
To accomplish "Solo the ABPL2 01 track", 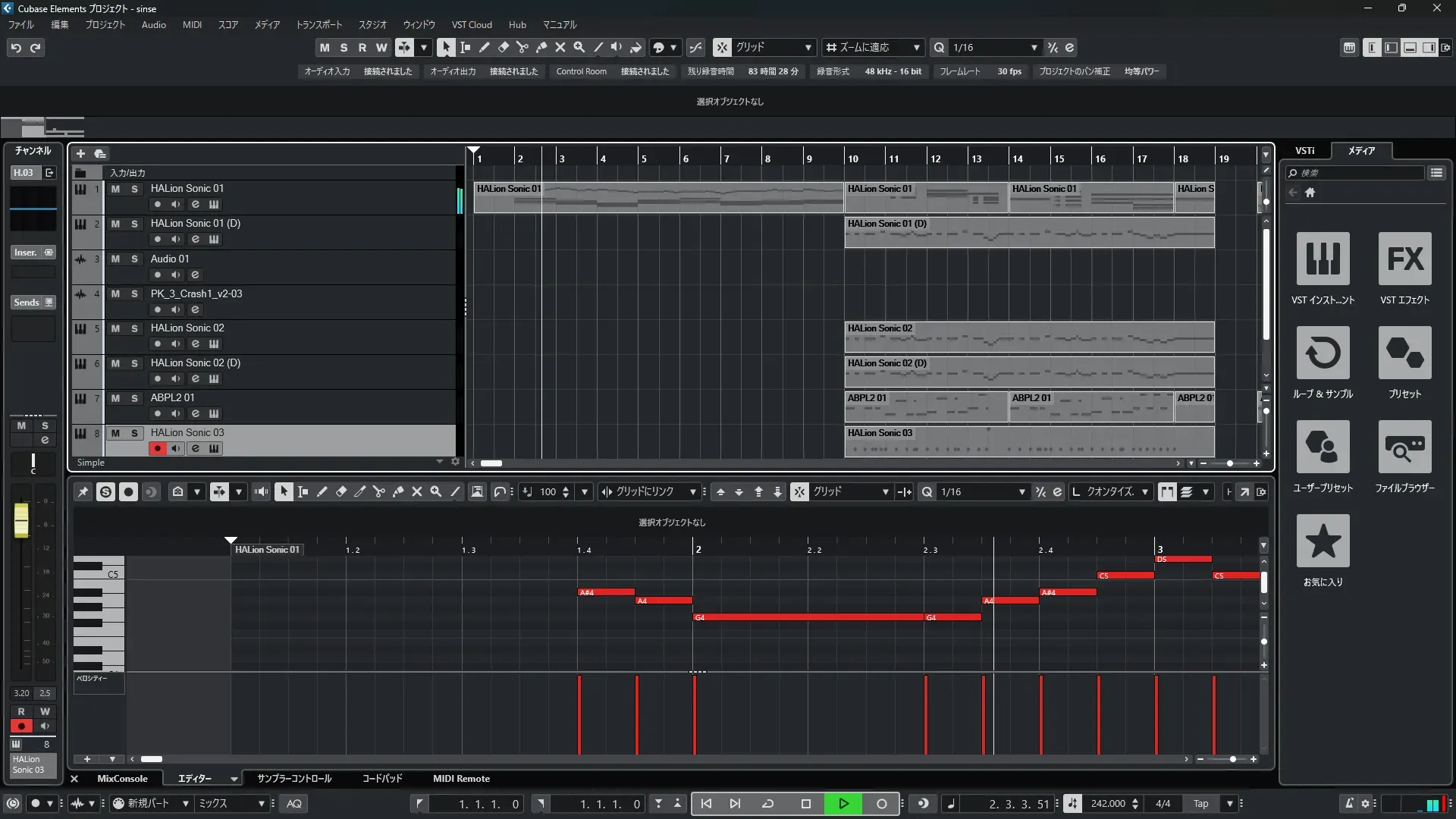I will click(134, 399).
